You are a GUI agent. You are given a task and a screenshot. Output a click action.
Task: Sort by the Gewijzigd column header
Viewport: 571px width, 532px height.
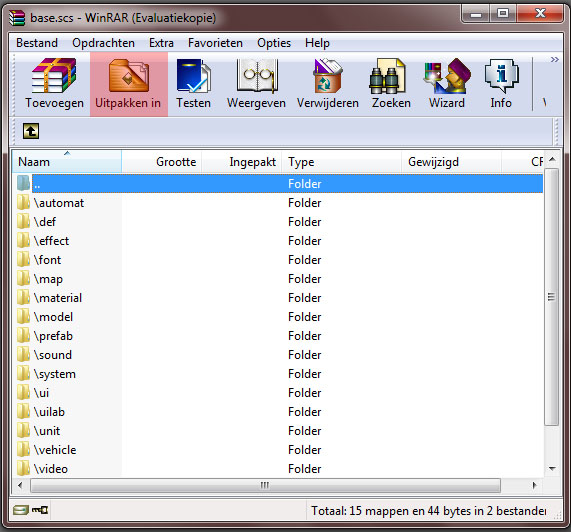pos(452,161)
